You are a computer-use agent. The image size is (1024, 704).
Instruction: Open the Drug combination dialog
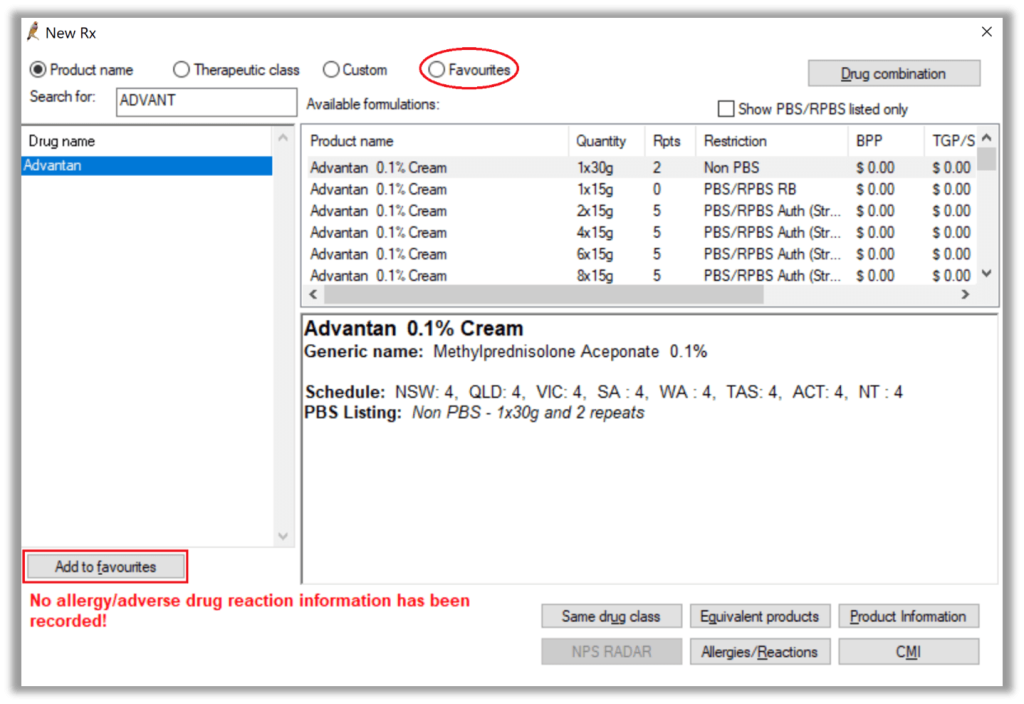coord(893,73)
